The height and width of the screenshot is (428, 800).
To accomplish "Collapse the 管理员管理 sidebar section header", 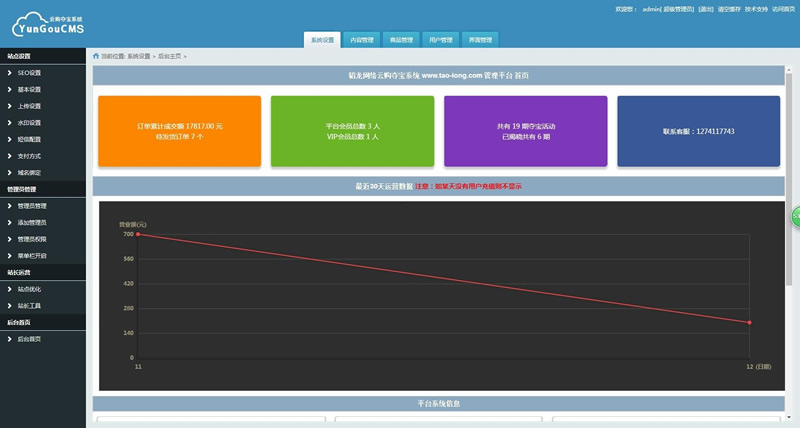I will 43,189.
